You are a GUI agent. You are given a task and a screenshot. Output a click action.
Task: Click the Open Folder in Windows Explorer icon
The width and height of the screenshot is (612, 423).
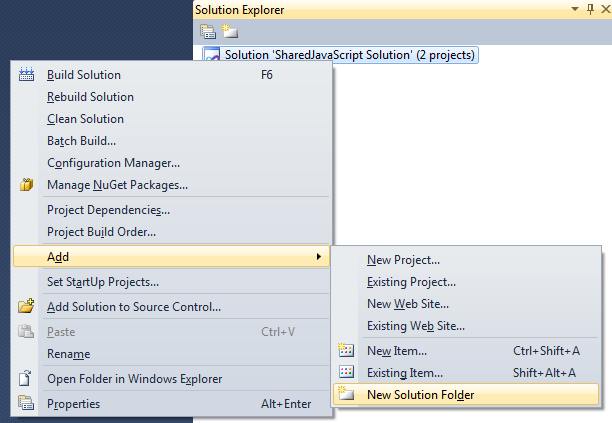pyautogui.click(x=27, y=379)
